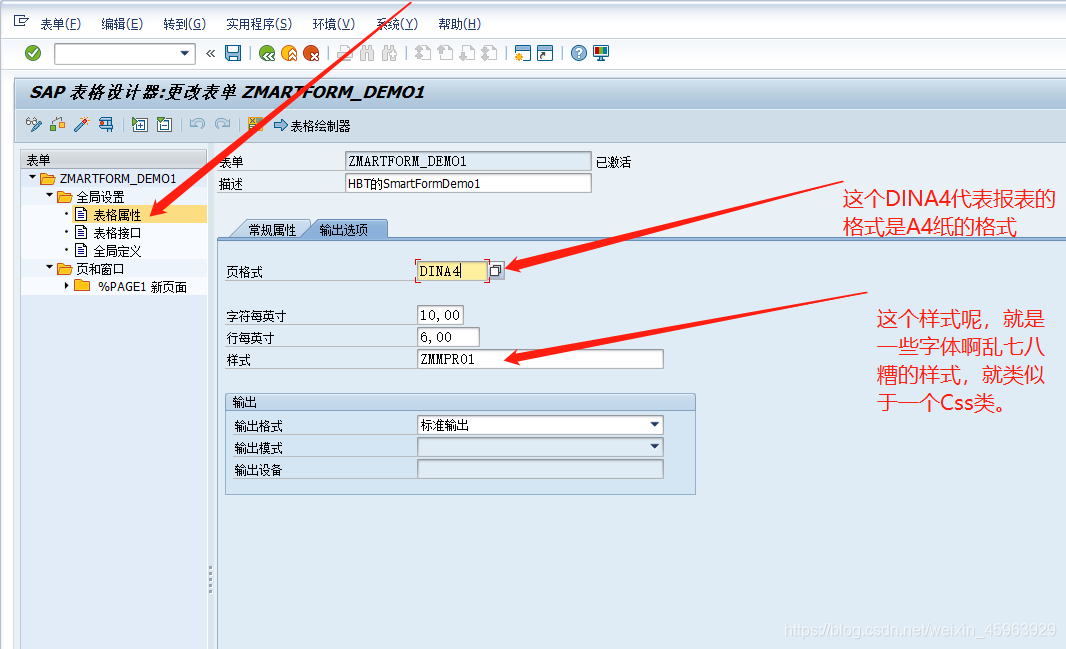The image size is (1066, 649).
Task: Click the 描述 HBT的SmartFormDemo1 field
Action: click(x=468, y=183)
